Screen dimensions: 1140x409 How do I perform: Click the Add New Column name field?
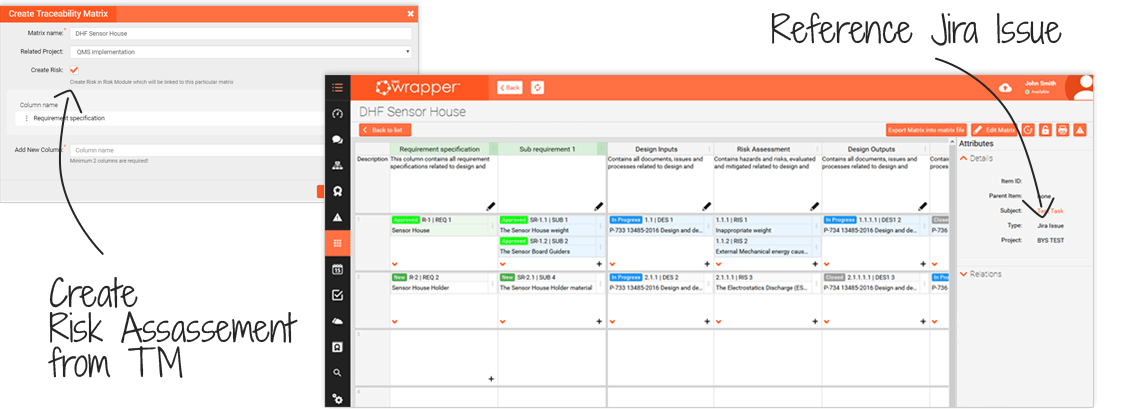pyautogui.click(x=196, y=150)
